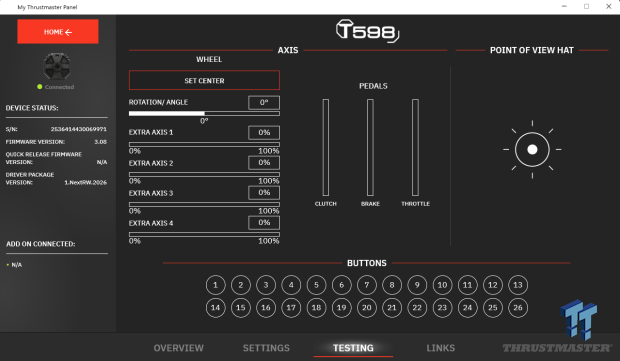Click the Thrustmaster brand logo
Image resolution: width=620 pixels, height=361 pixels.
(557, 348)
